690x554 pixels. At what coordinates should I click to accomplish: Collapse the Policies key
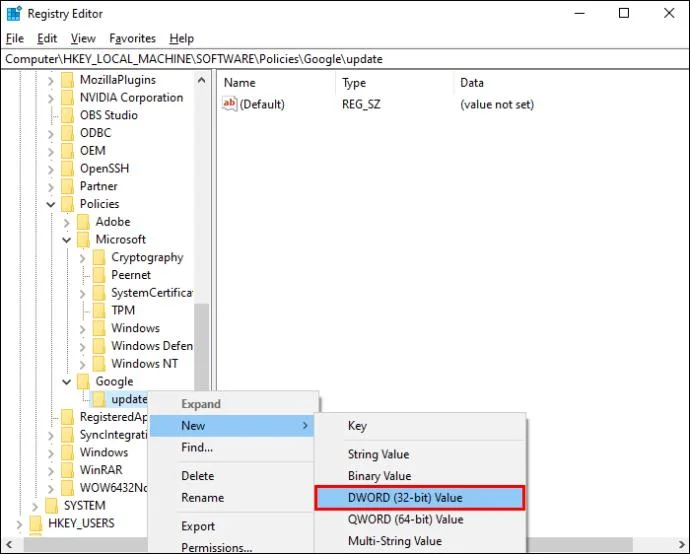(51, 204)
